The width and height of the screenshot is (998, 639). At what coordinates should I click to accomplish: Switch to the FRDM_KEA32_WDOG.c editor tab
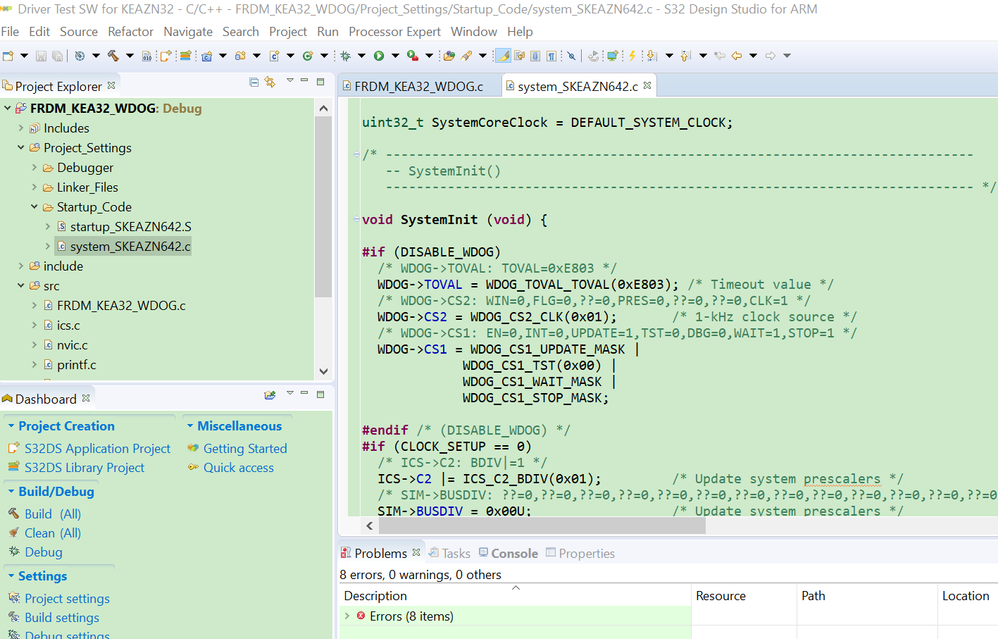pyautogui.click(x=417, y=86)
